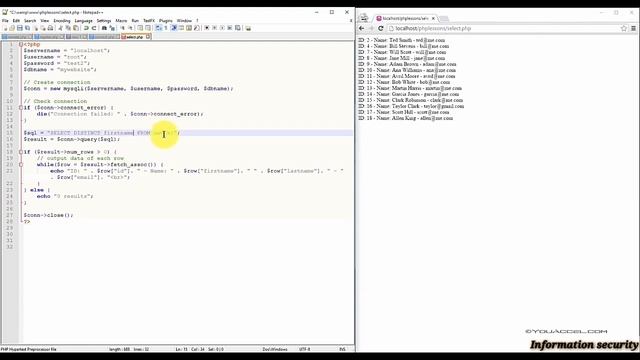Close the select.php tab in Notepad++
Image resolution: width=640 pixels, height=360 pixels.
[x=148, y=37]
